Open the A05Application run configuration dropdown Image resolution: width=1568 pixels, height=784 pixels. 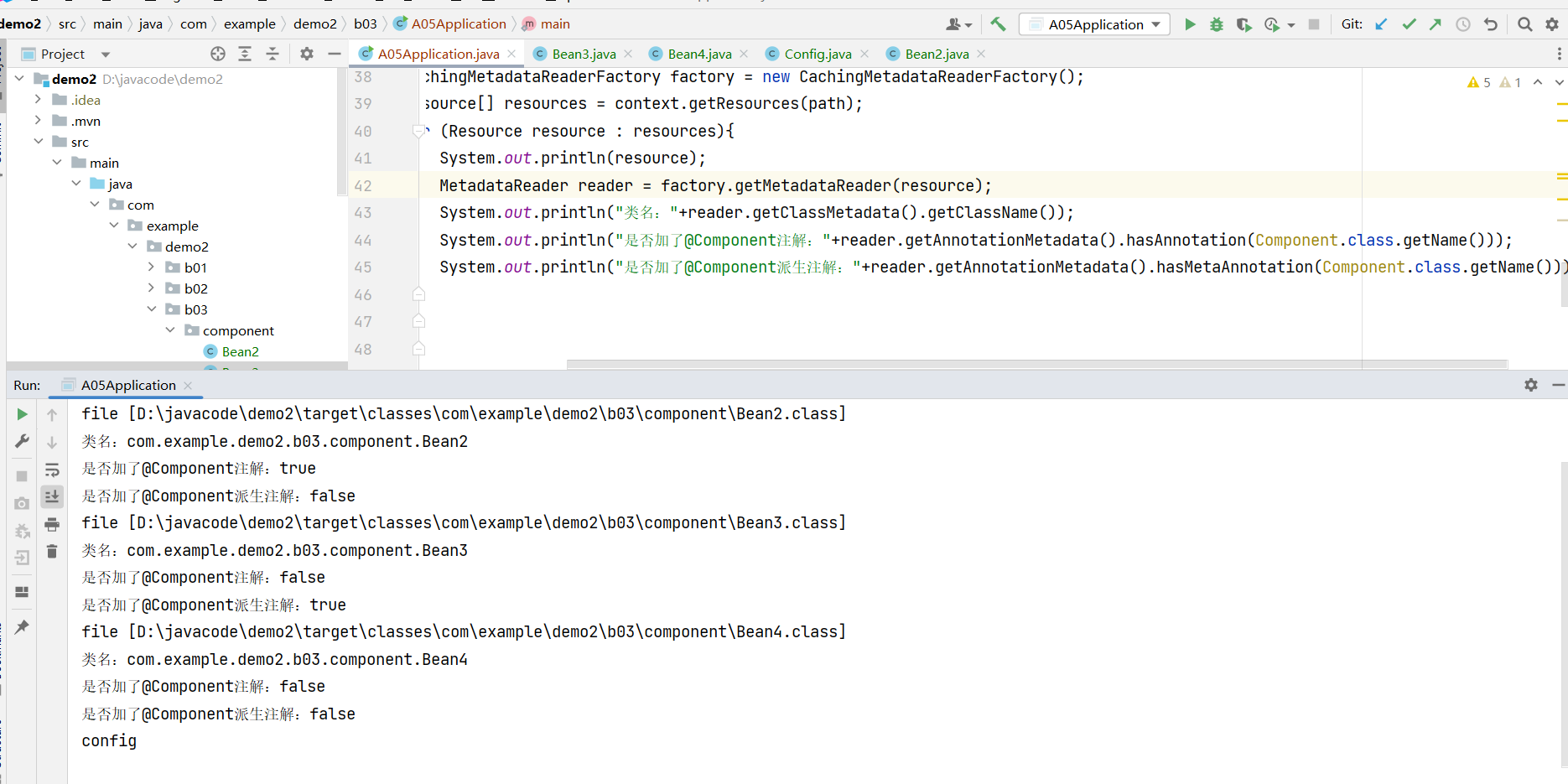pyautogui.click(x=1096, y=24)
